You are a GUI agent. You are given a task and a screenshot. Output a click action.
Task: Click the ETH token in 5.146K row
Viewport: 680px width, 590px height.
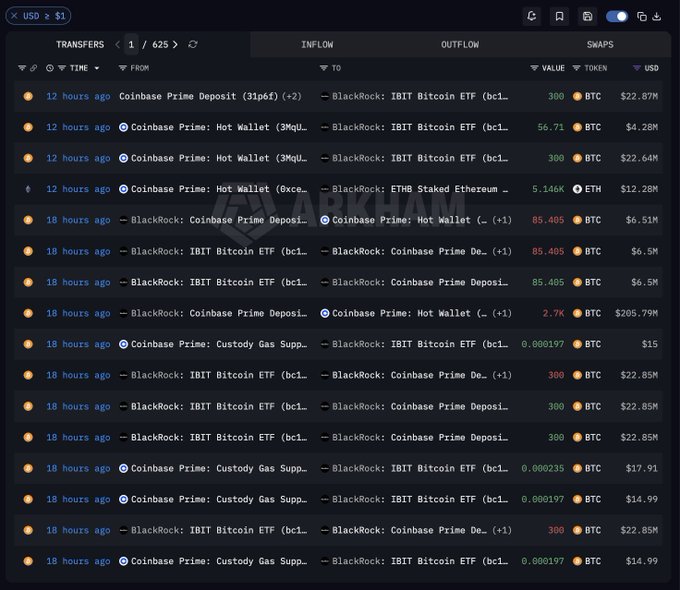point(587,189)
